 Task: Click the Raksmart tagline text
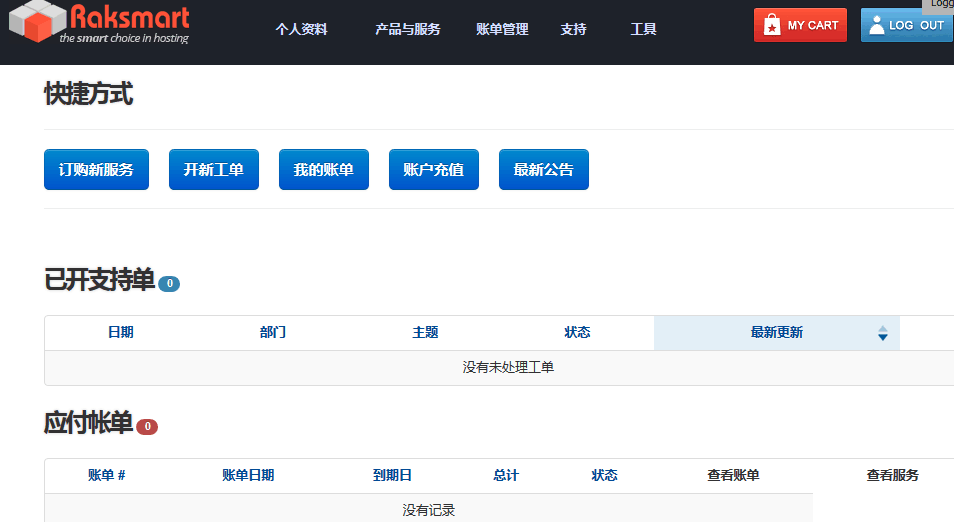click(x=124, y=38)
